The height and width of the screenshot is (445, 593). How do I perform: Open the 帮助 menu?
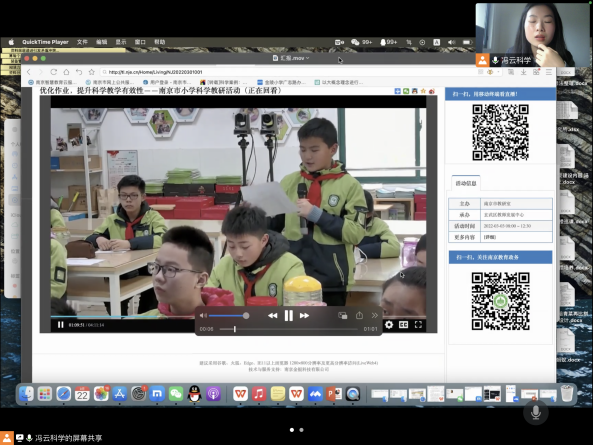click(160, 42)
